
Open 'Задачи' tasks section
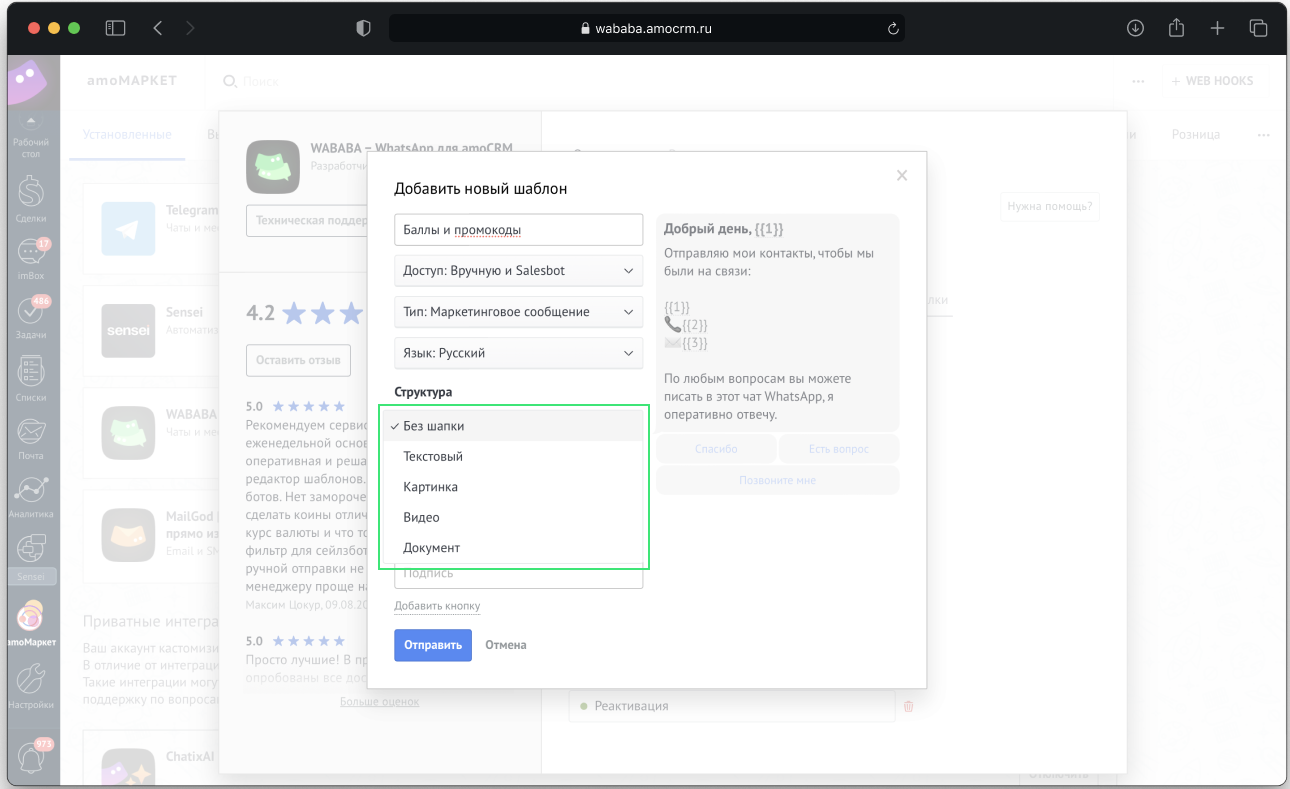(x=30, y=318)
